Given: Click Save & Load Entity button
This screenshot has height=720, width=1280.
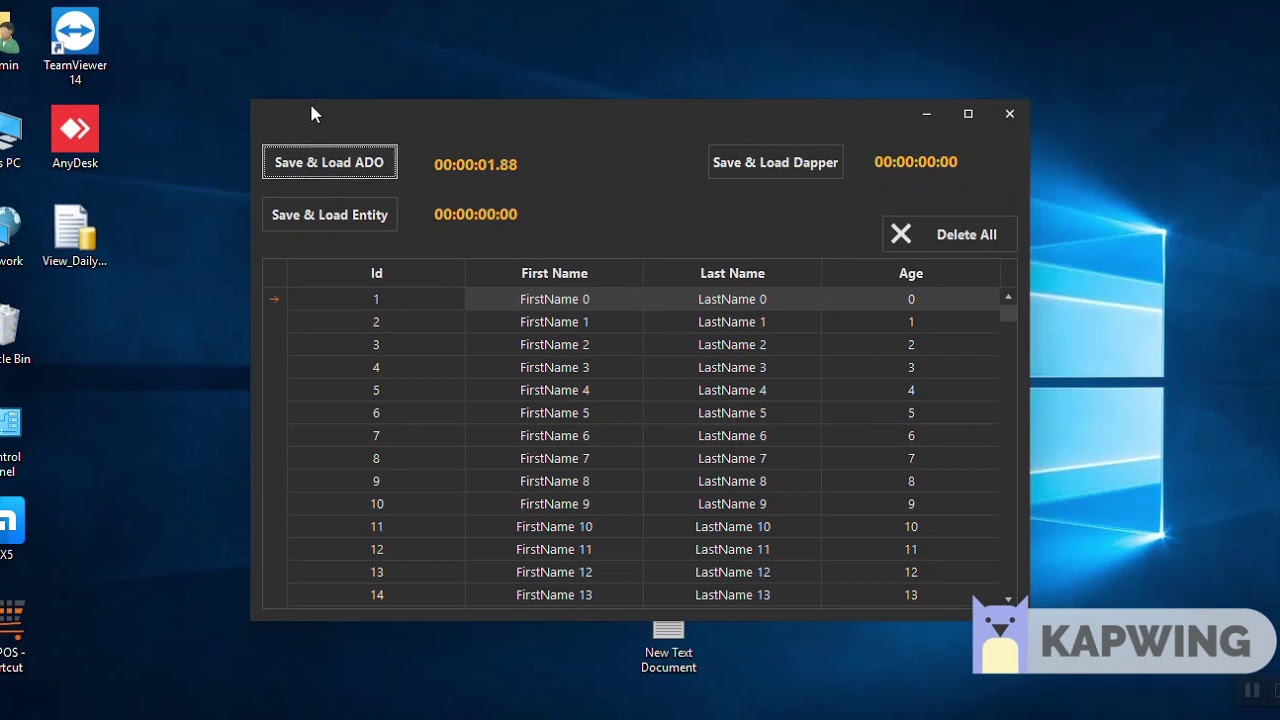Looking at the screenshot, I should (x=330, y=215).
